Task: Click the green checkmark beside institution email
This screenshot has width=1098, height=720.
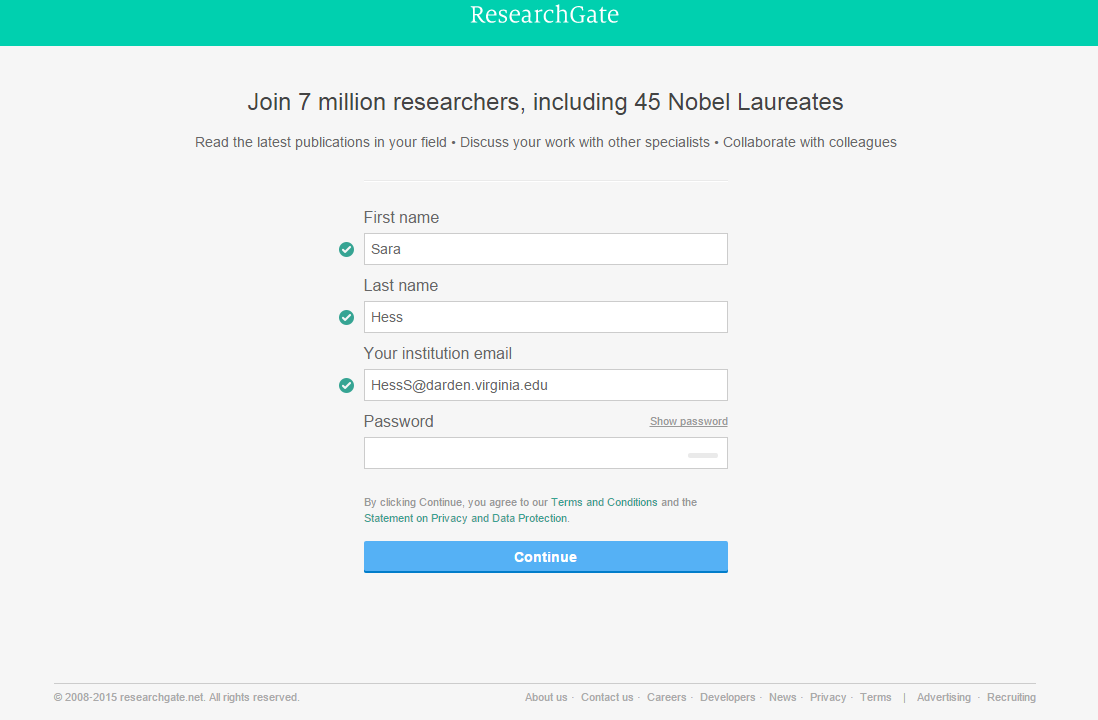Action: 347,385
